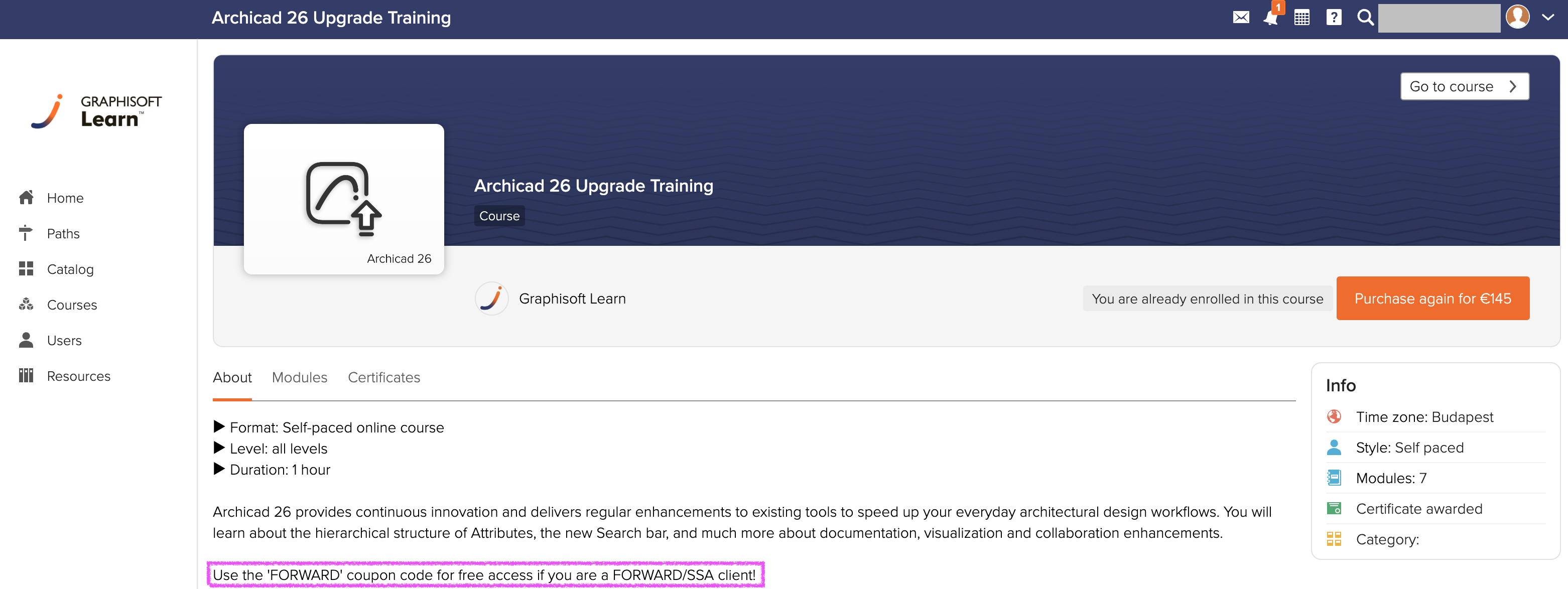Select the About tab

click(232, 377)
